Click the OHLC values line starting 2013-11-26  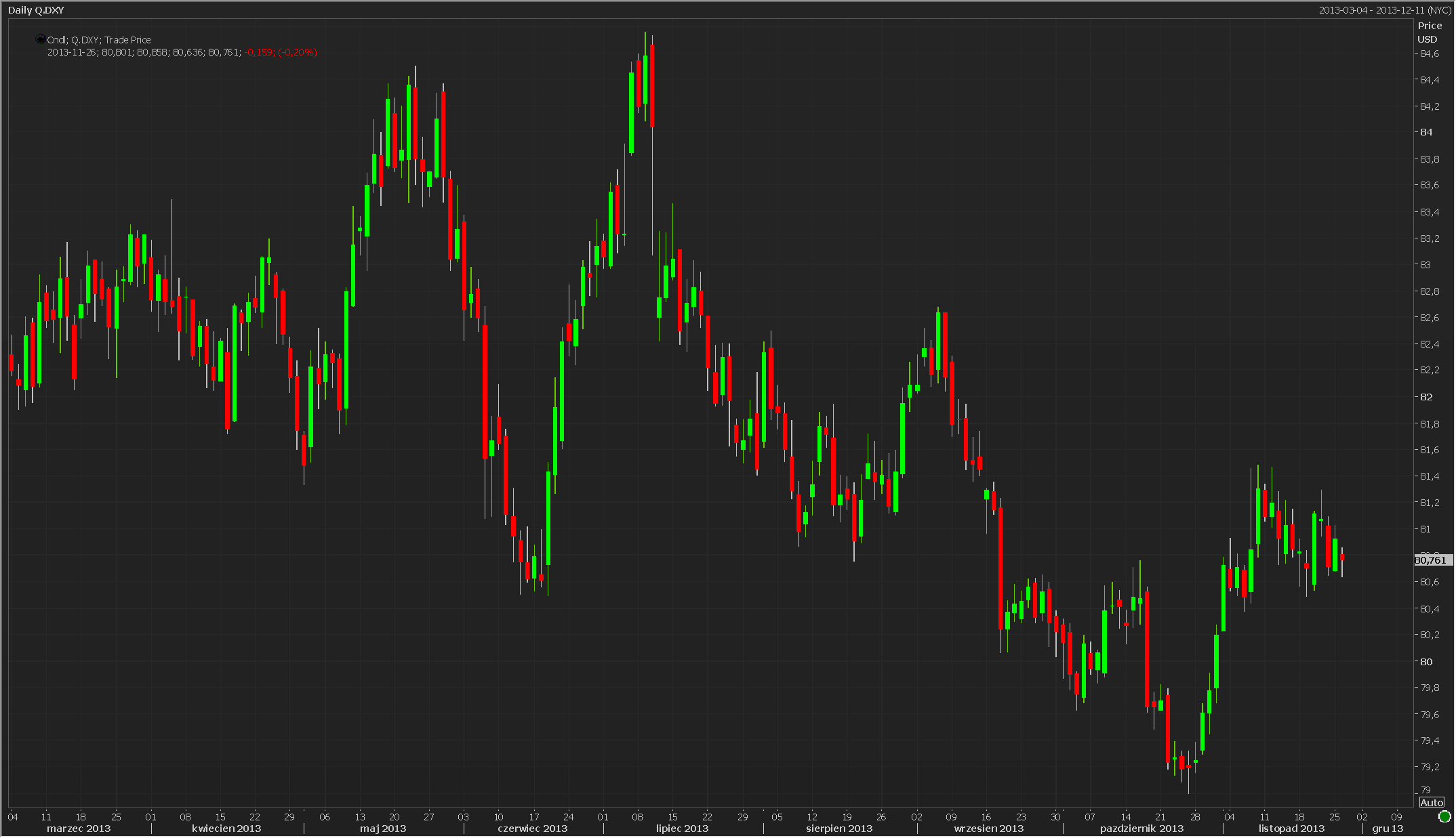(x=144, y=52)
